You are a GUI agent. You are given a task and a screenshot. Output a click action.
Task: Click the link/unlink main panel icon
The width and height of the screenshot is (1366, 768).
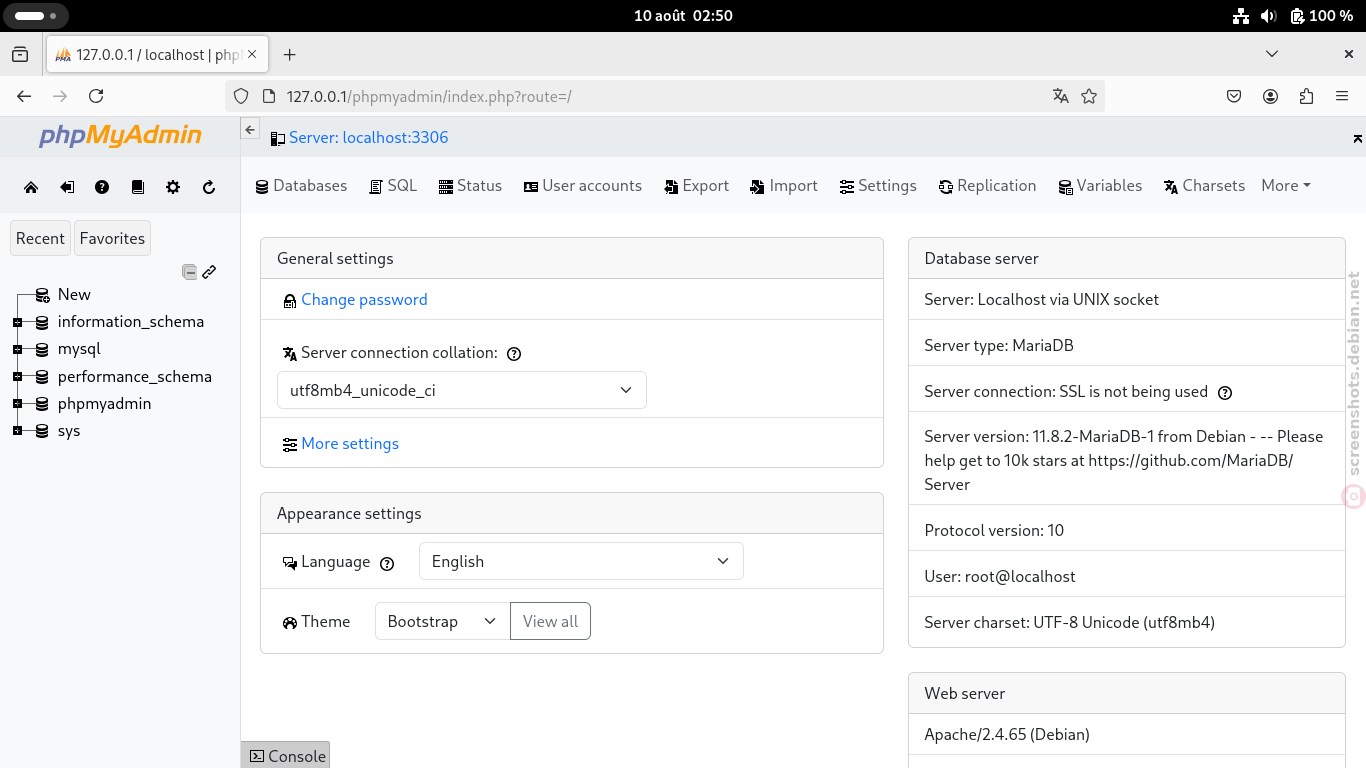(x=209, y=272)
